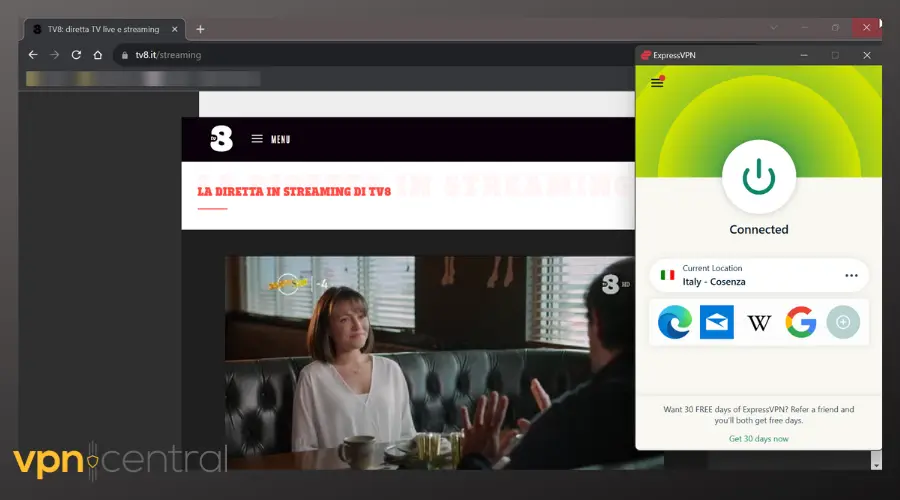Click the address bar showing tv8.it/streaming

(x=373, y=55)
